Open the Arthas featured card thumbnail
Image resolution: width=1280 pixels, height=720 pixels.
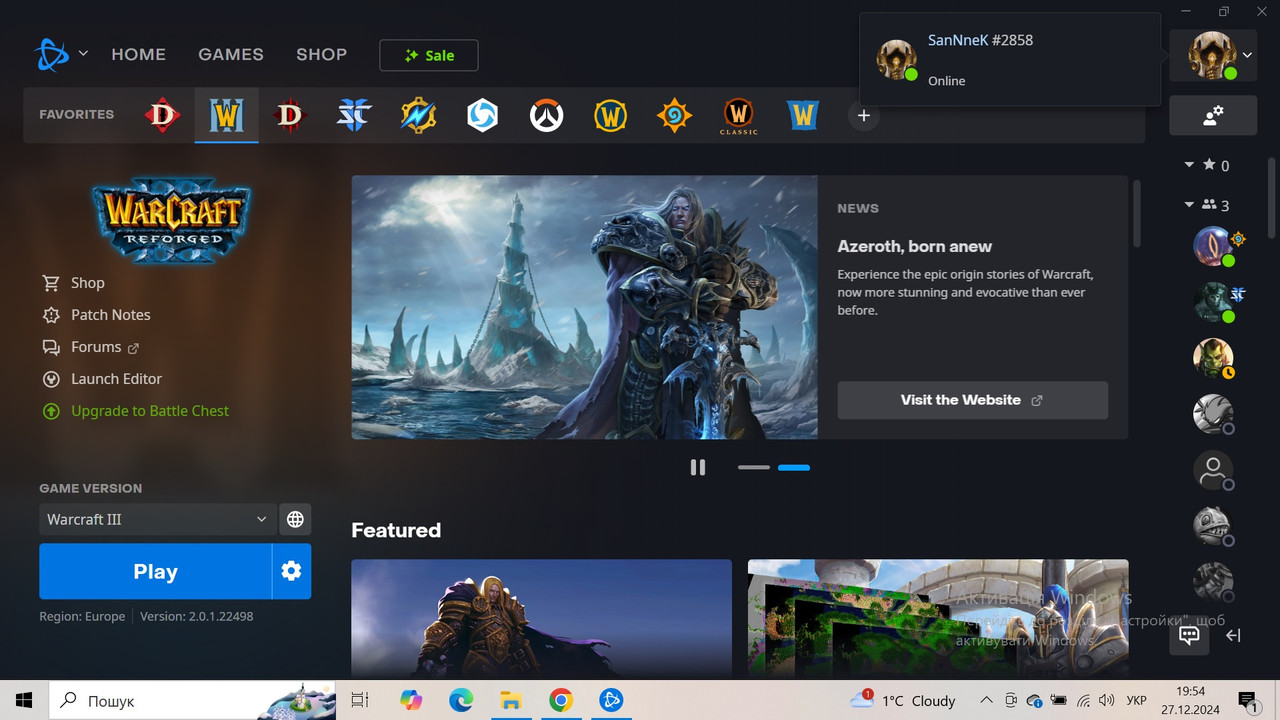(541, 618)
